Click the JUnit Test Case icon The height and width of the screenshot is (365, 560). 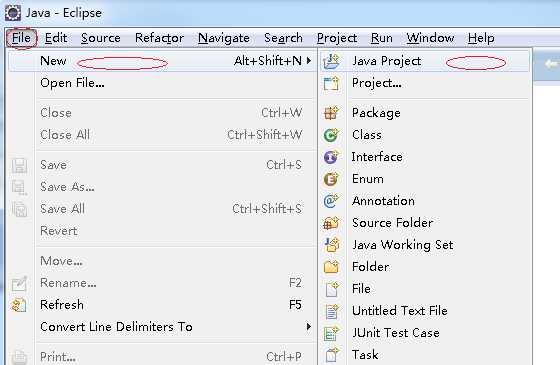[x=331, y=333]
